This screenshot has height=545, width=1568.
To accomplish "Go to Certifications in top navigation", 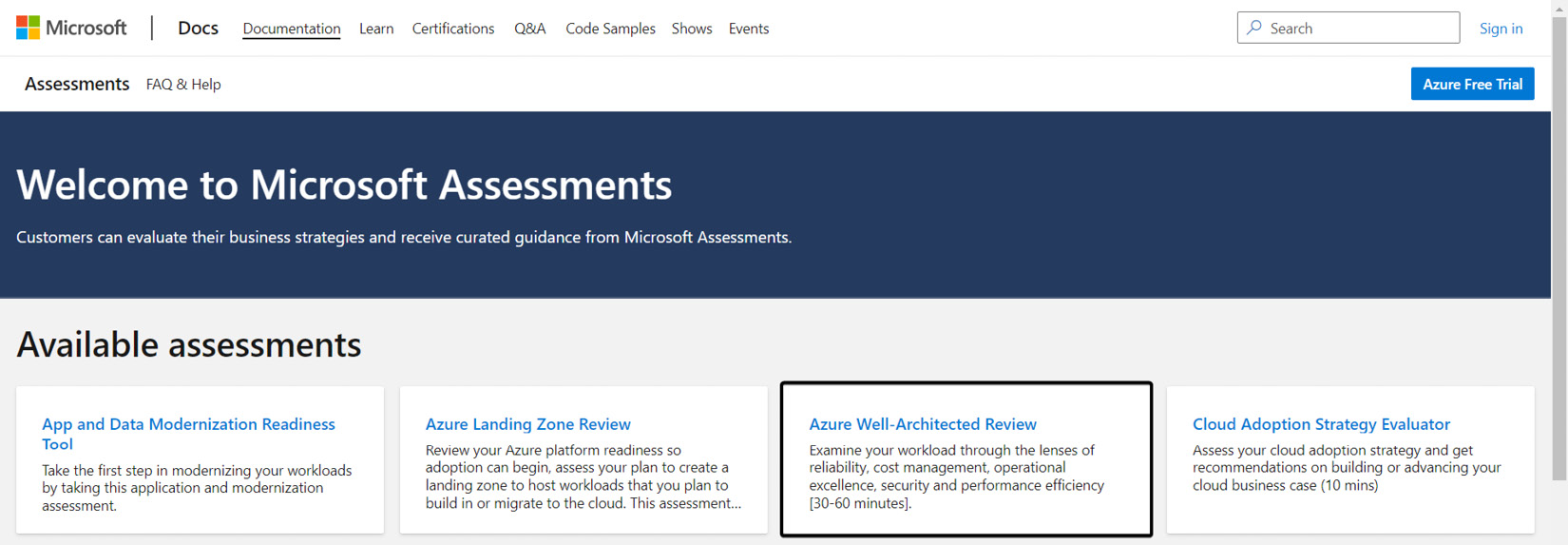I will click(453, 29).
